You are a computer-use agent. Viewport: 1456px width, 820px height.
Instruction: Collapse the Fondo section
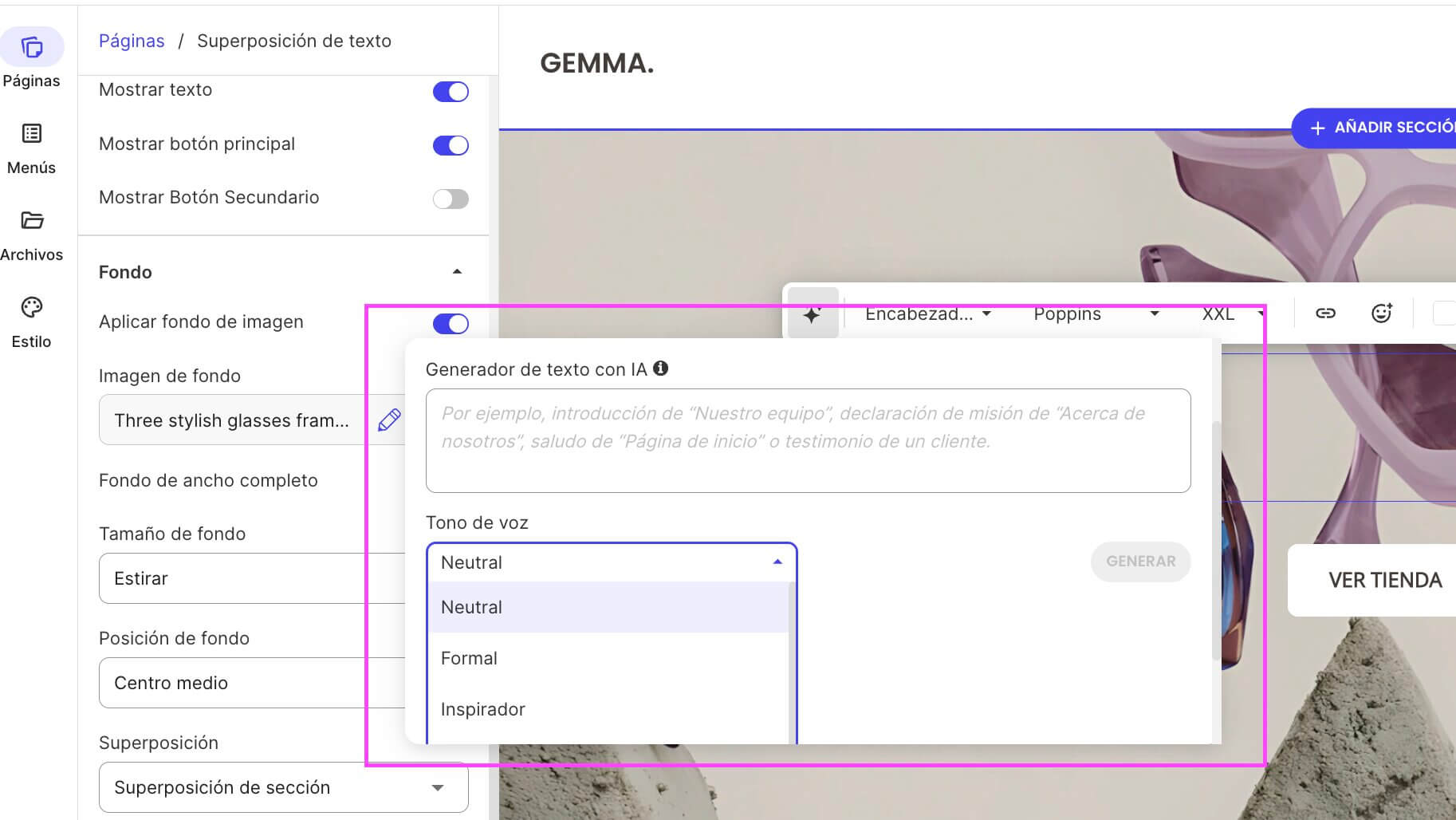point(458,271)
